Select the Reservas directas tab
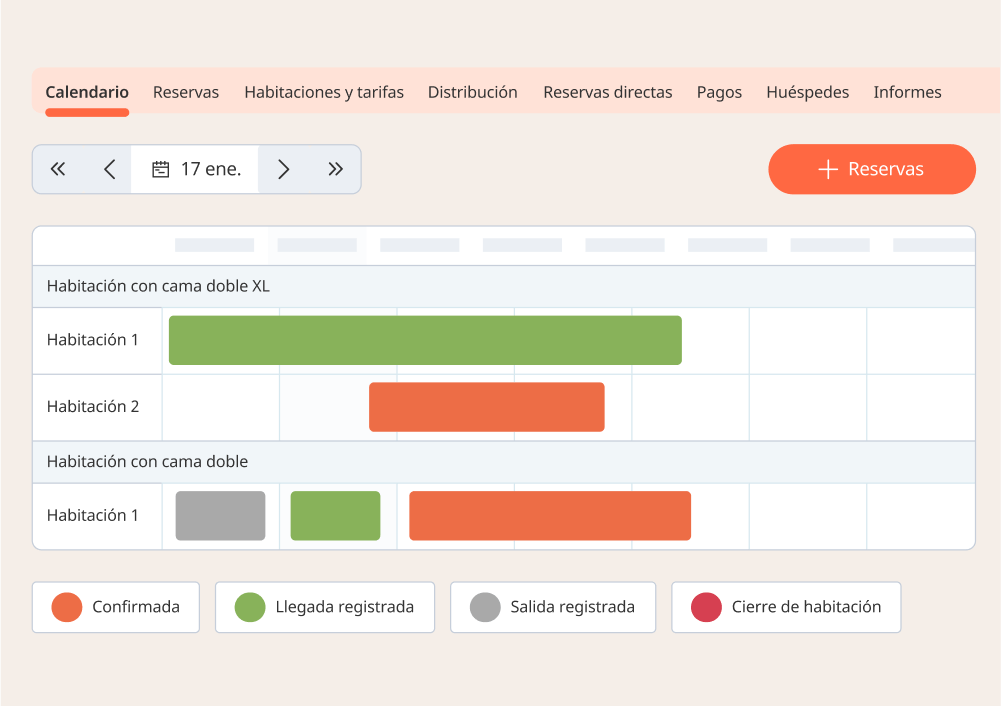The height and width of the screenshot is (706, 1001). 608,92
